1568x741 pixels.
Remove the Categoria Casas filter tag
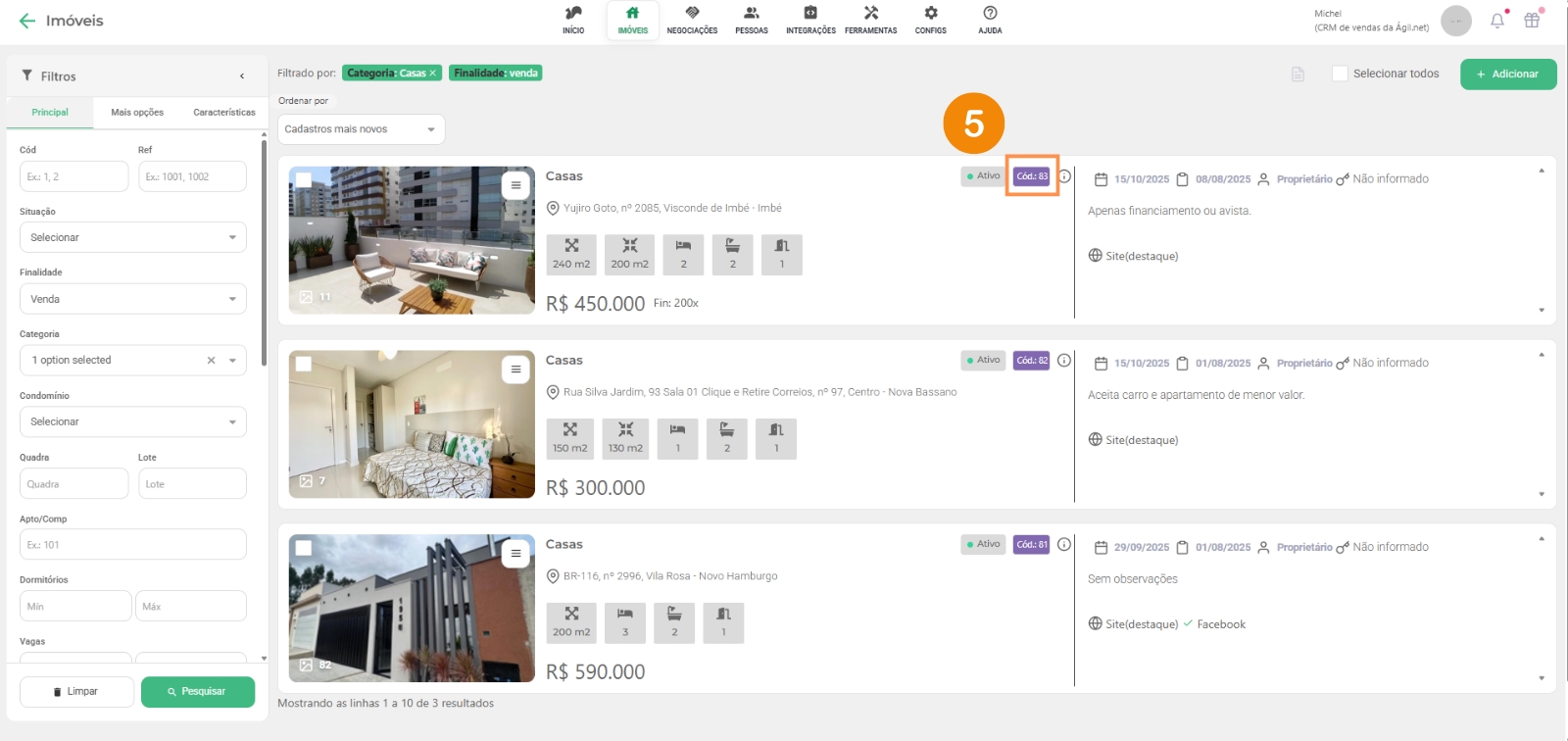432,74
